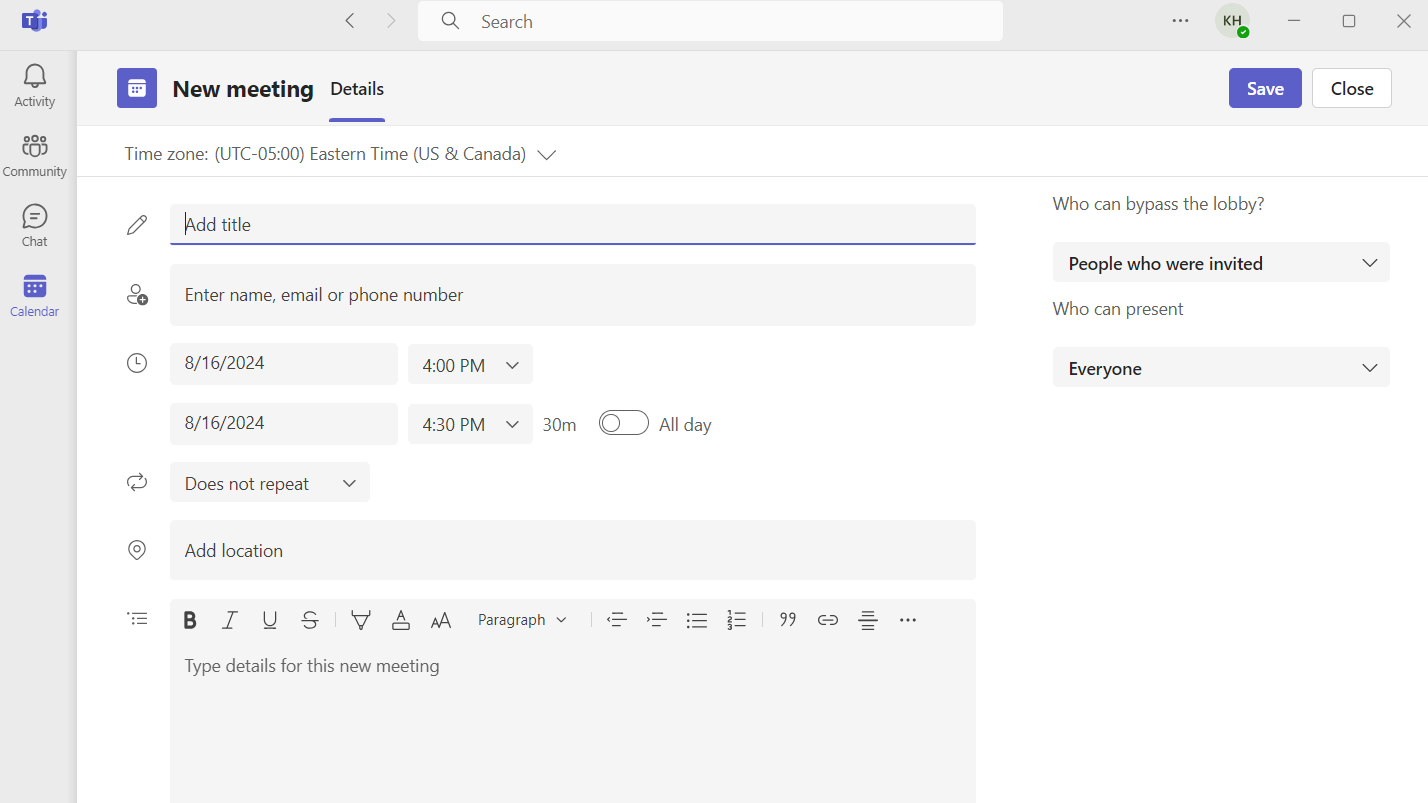
Task: Enable underline formatting
Action: 269,620
